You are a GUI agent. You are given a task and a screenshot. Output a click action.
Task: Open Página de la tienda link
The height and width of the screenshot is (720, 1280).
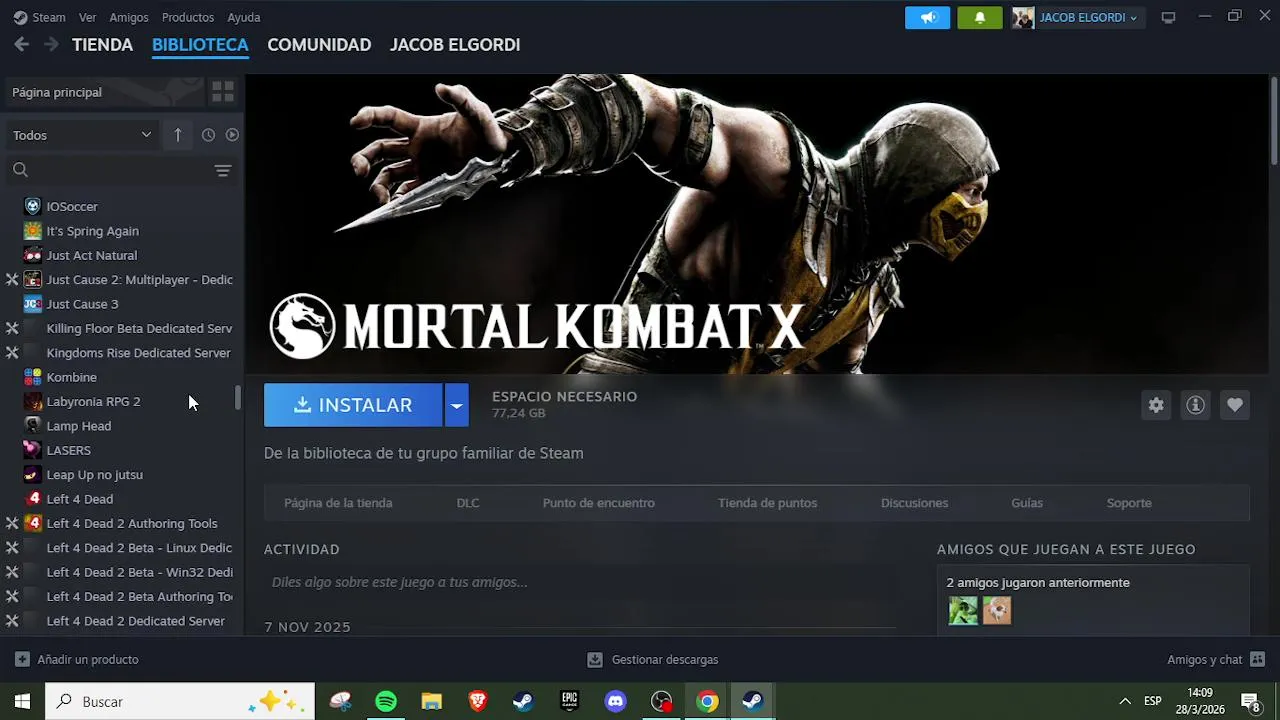click(338, 503)
